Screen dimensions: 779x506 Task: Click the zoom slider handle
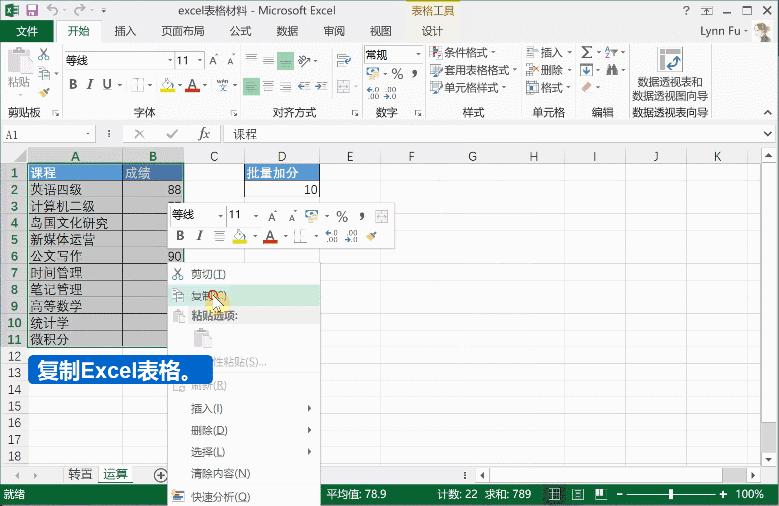[671, 494]
